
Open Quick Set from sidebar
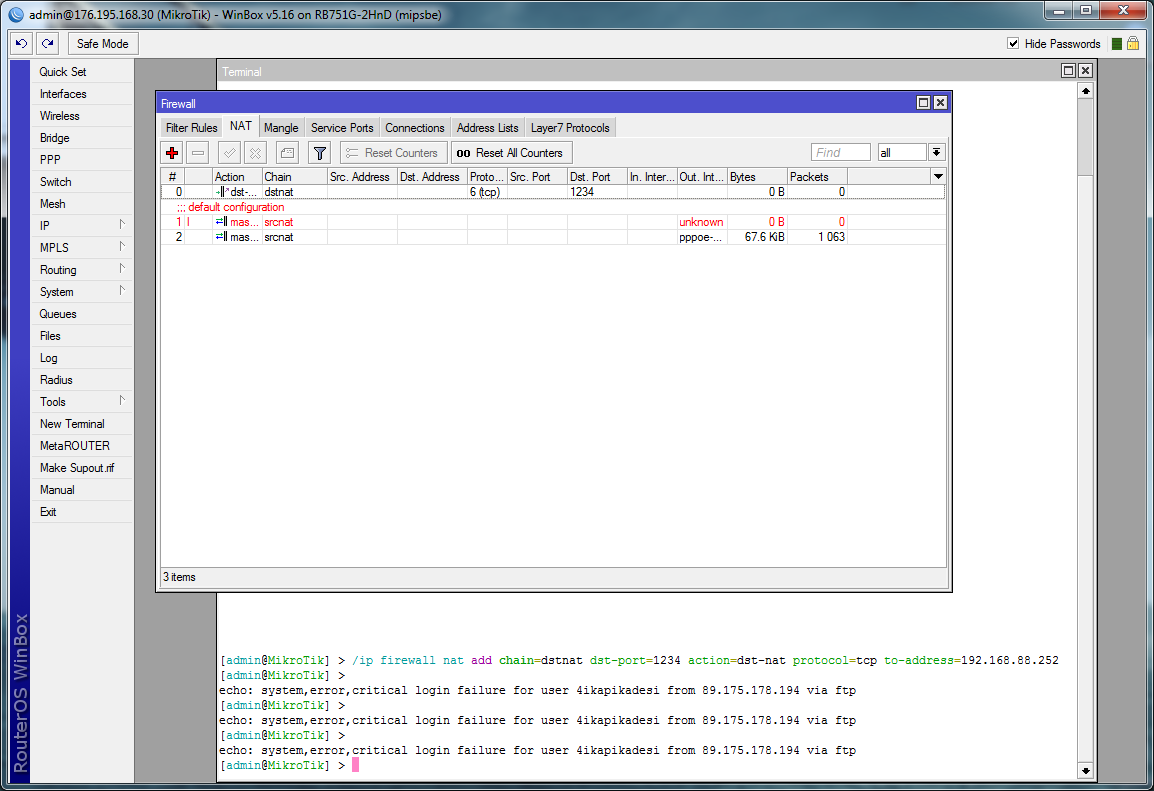coord(82,71)
